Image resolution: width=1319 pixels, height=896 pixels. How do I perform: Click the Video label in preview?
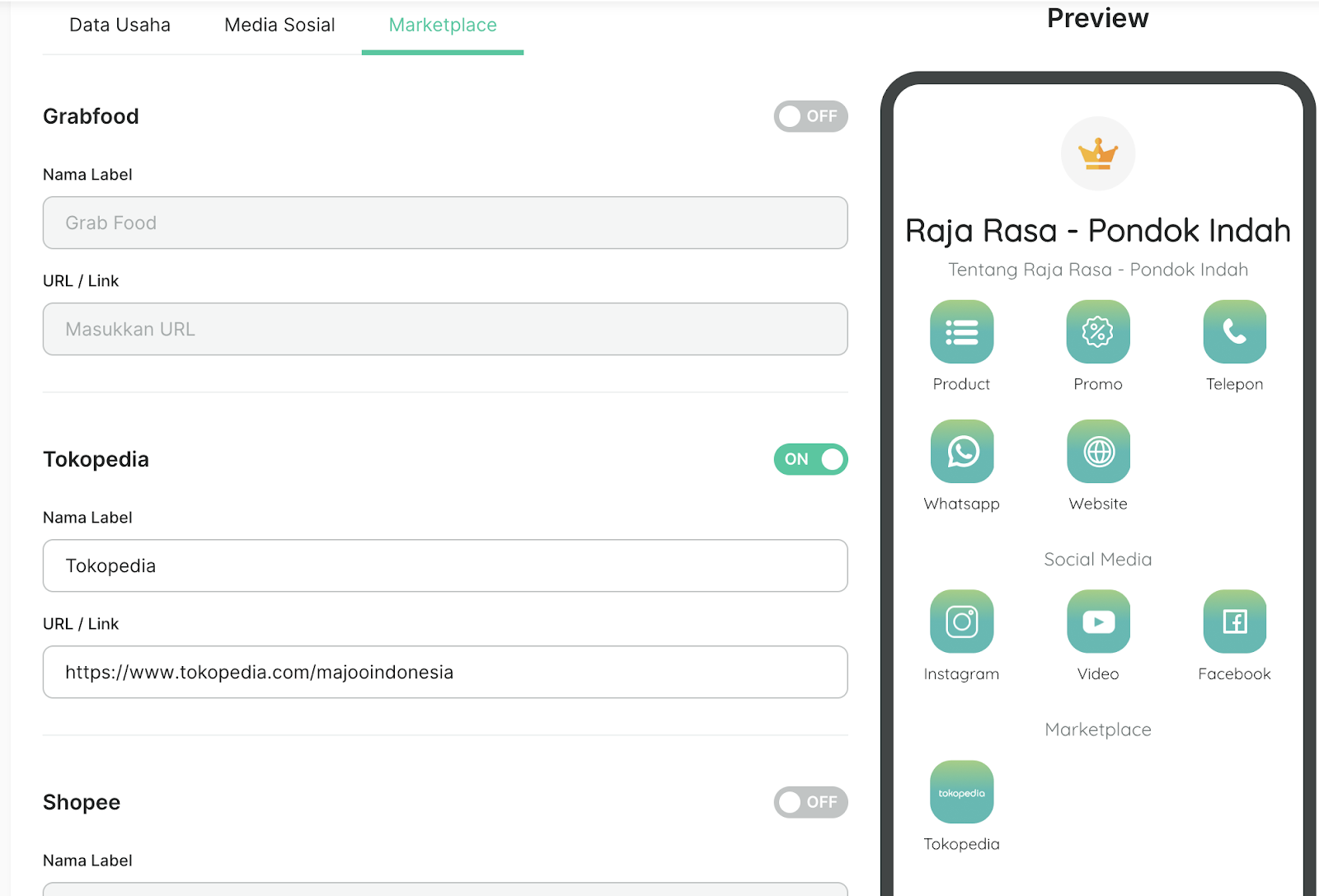1098,674
